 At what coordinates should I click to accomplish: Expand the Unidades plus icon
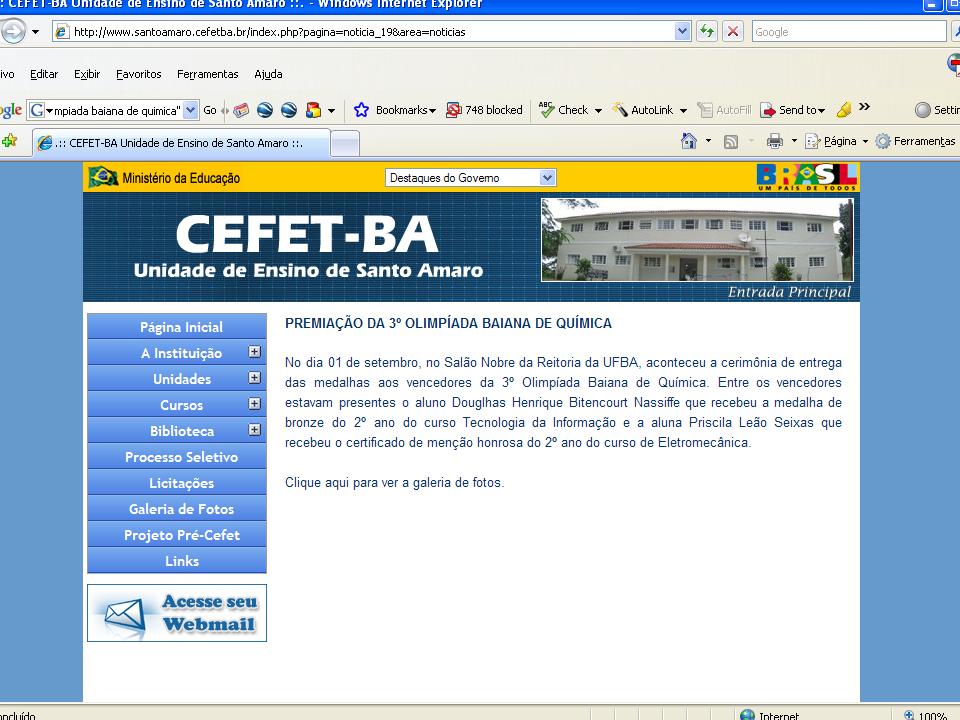[255, 378]
